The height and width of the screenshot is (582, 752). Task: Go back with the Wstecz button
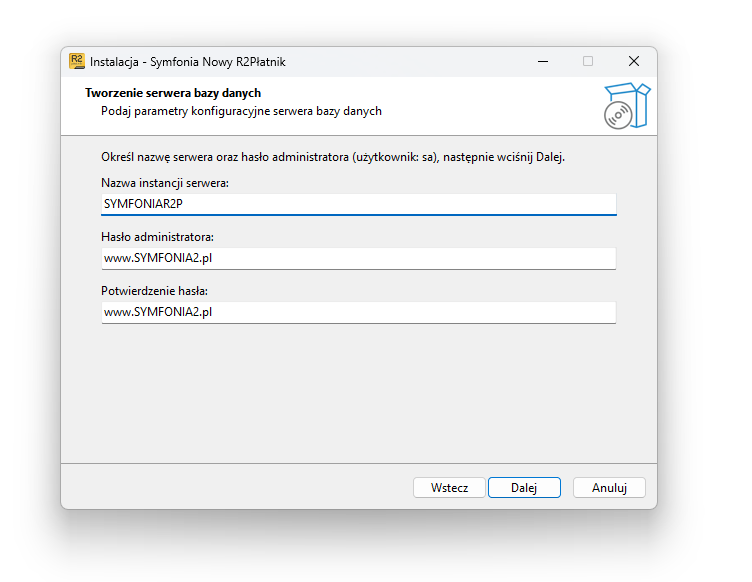pyautogui.click(x=449, y=488)
